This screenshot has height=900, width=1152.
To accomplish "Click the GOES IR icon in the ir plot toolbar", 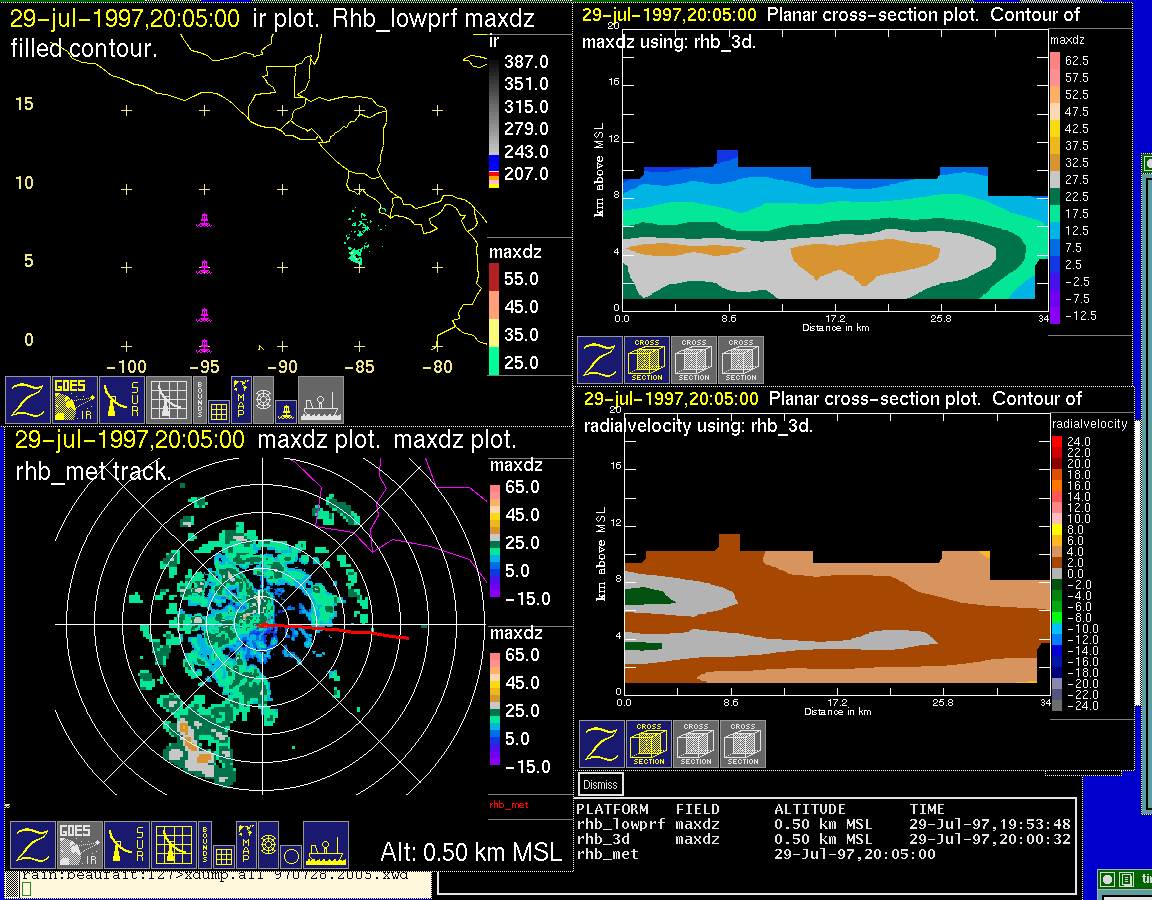I will (76, 400).
